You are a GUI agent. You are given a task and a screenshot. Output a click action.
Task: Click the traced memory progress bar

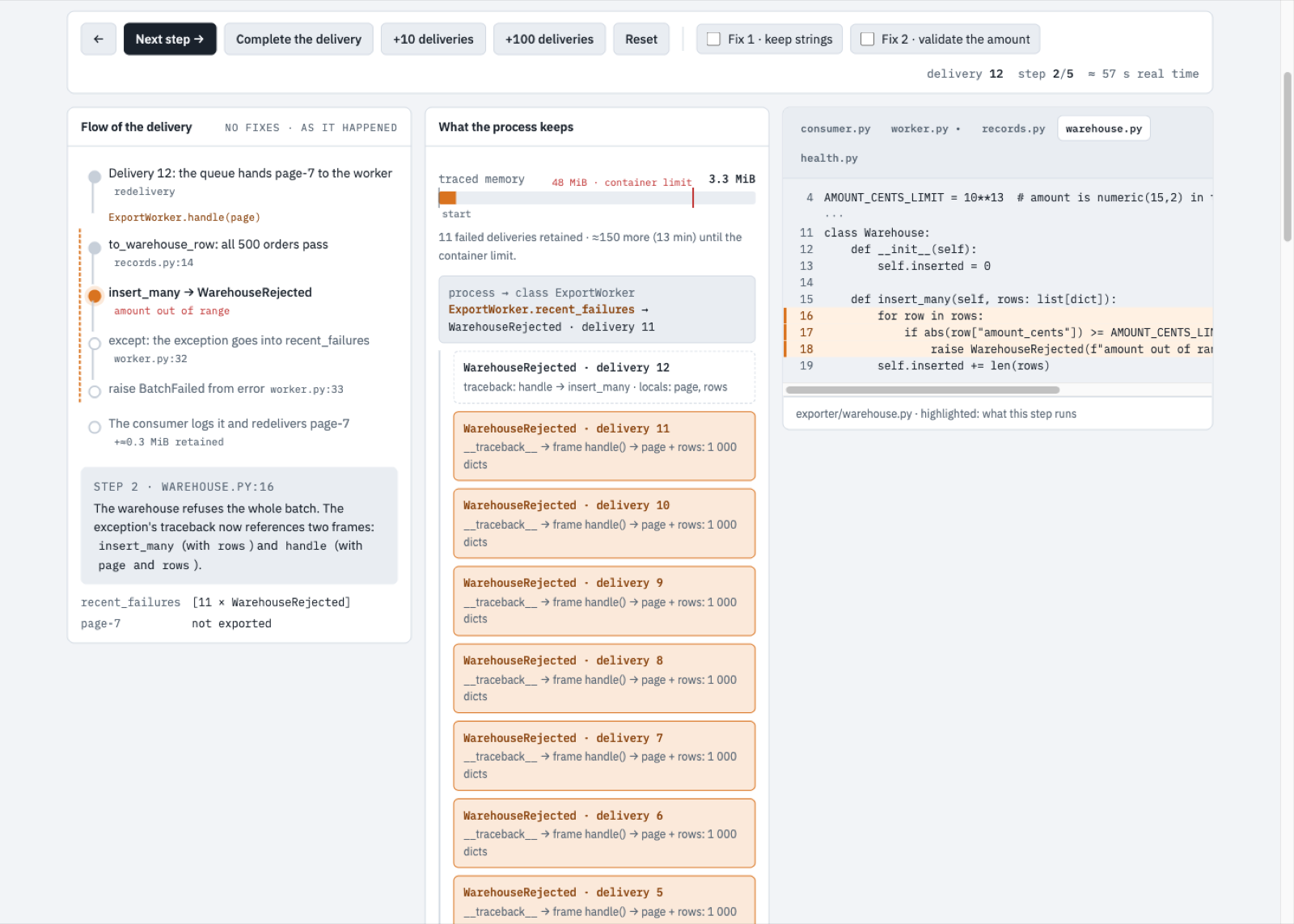point(597,198)
